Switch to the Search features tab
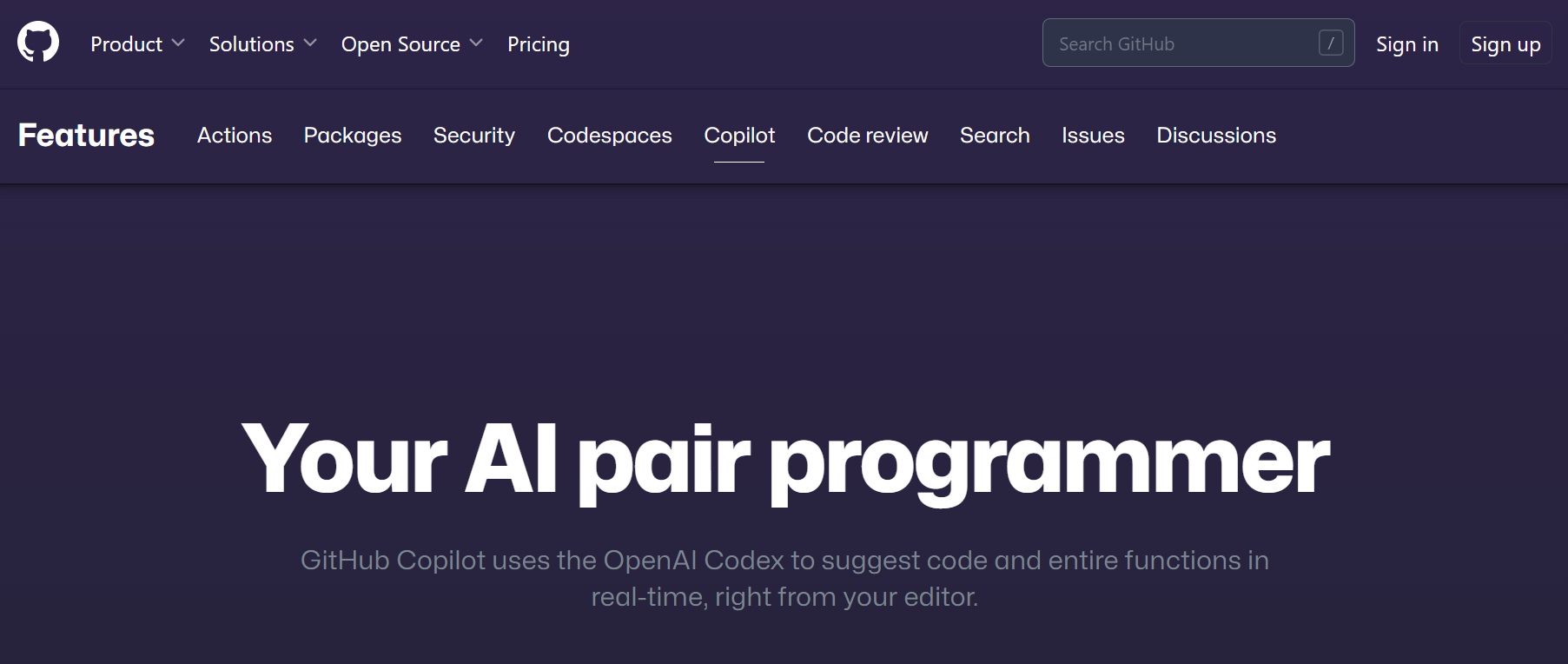Image resolution: width=1568 pixels, height=664 pixels. click(x=995, y=136)
